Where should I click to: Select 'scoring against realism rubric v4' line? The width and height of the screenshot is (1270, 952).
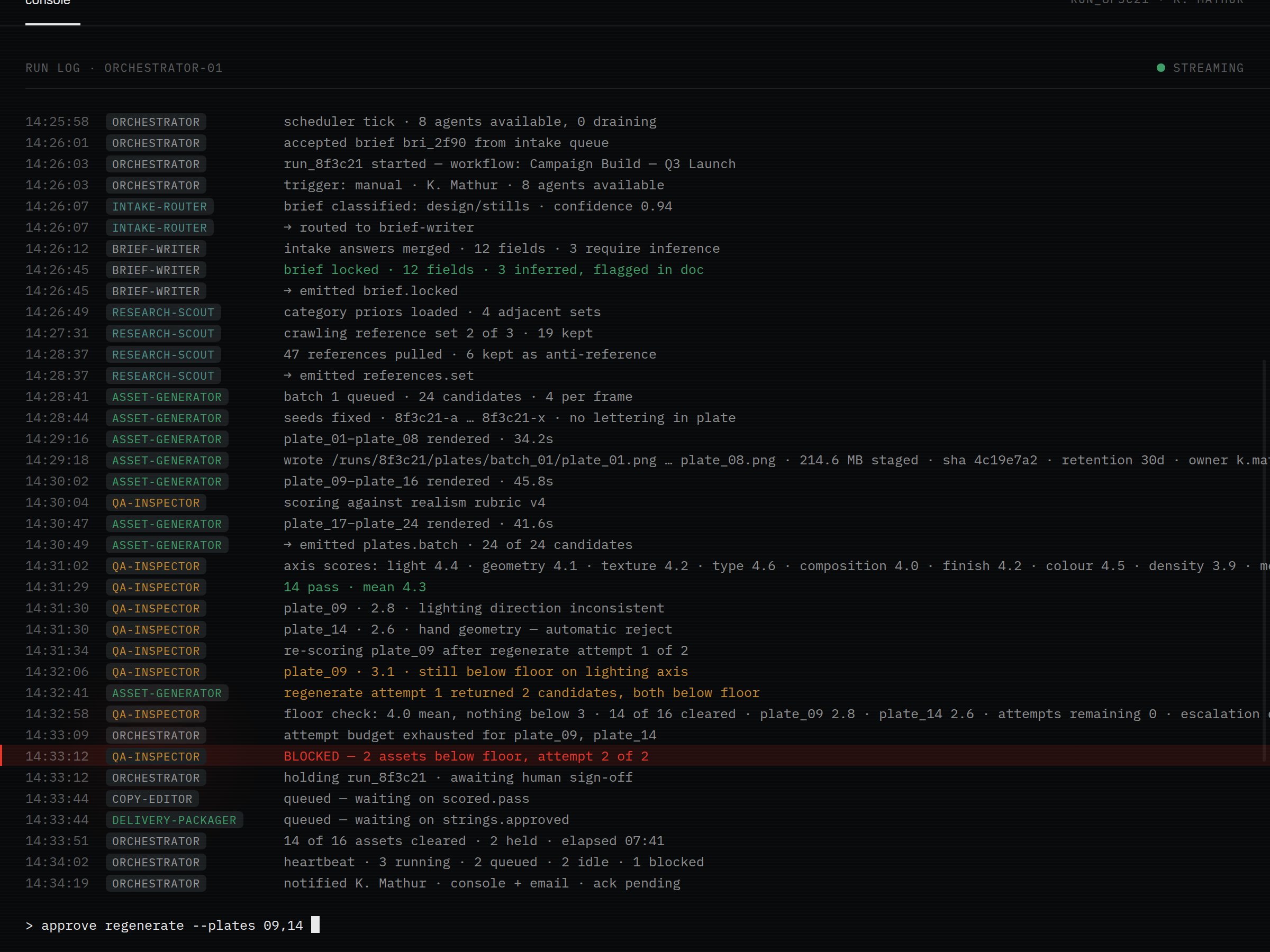coord(414,502)
